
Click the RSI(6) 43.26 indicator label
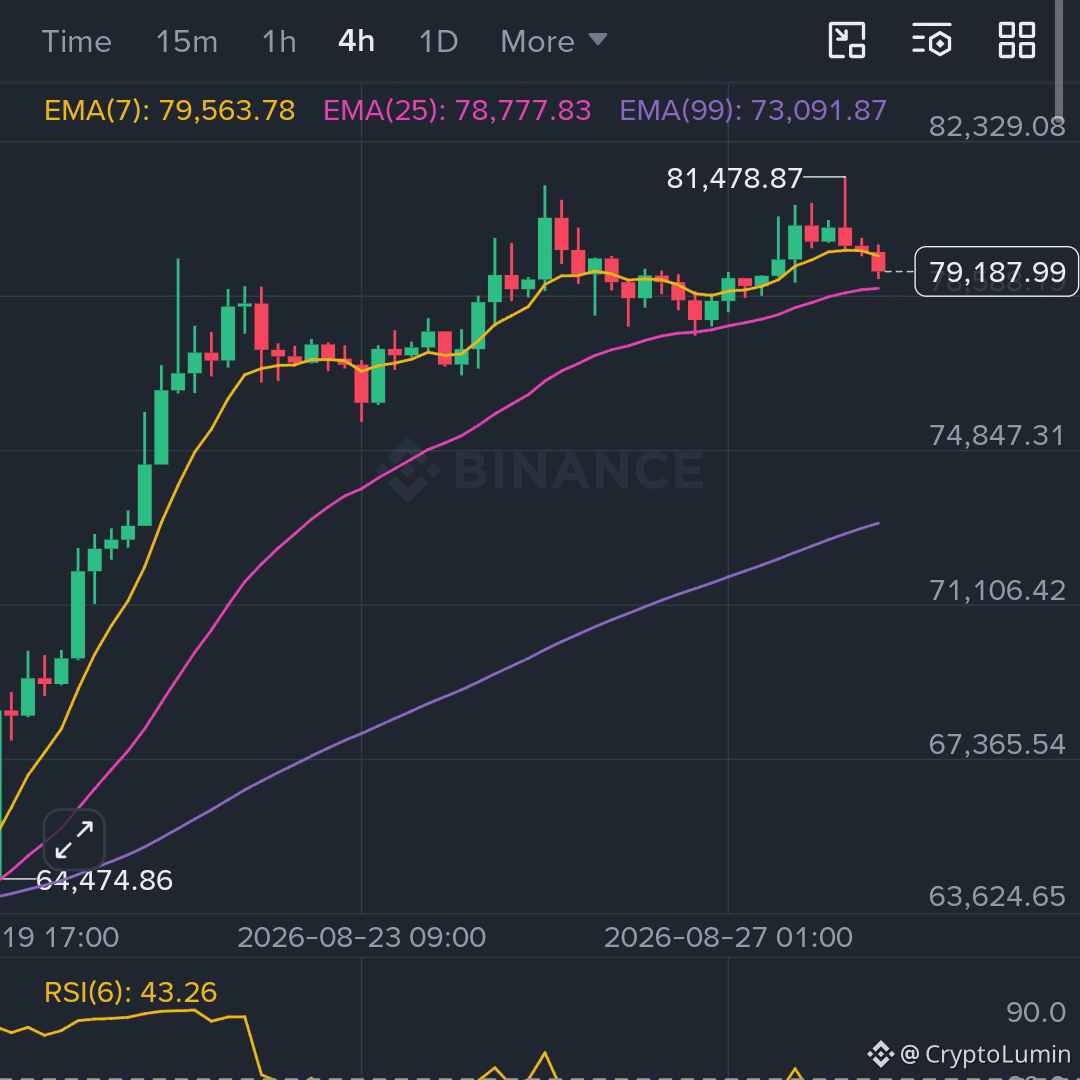point(130,992)
